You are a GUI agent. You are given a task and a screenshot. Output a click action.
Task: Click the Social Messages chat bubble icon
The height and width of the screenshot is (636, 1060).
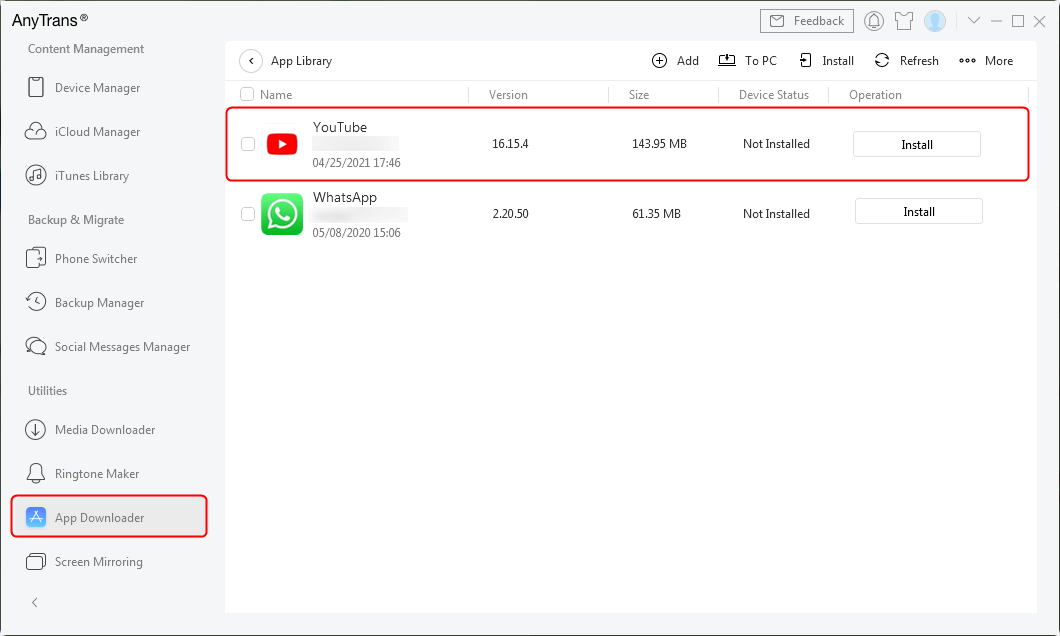[36, 346]
